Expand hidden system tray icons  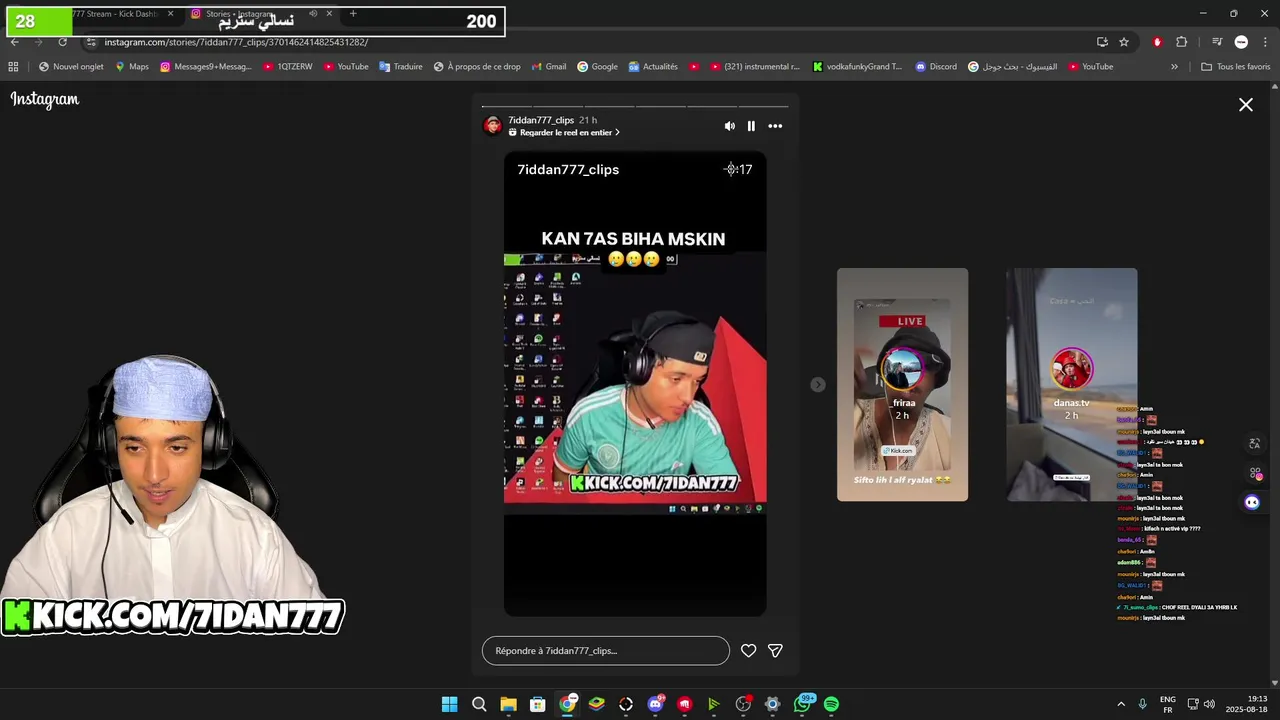(x=1121, y=704)
